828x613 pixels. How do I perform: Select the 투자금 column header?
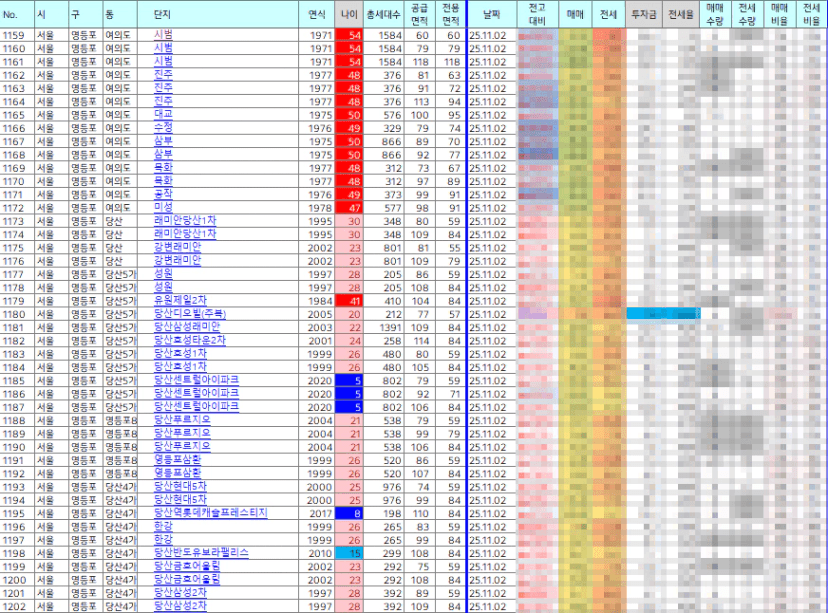pos(644,14)
